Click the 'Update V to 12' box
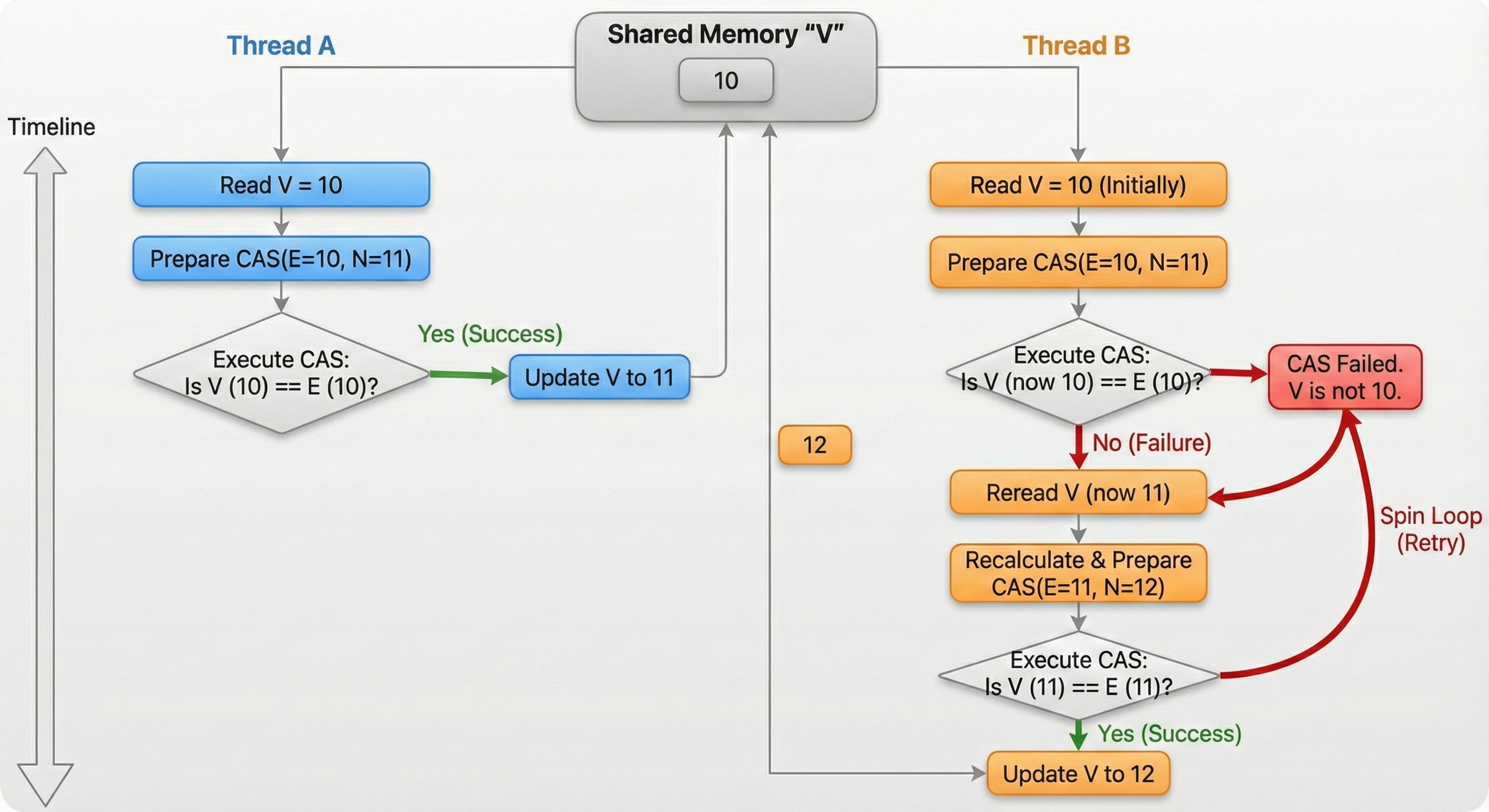The width and height of the screenshot is (1489, 812). [x=1078, y=774]
